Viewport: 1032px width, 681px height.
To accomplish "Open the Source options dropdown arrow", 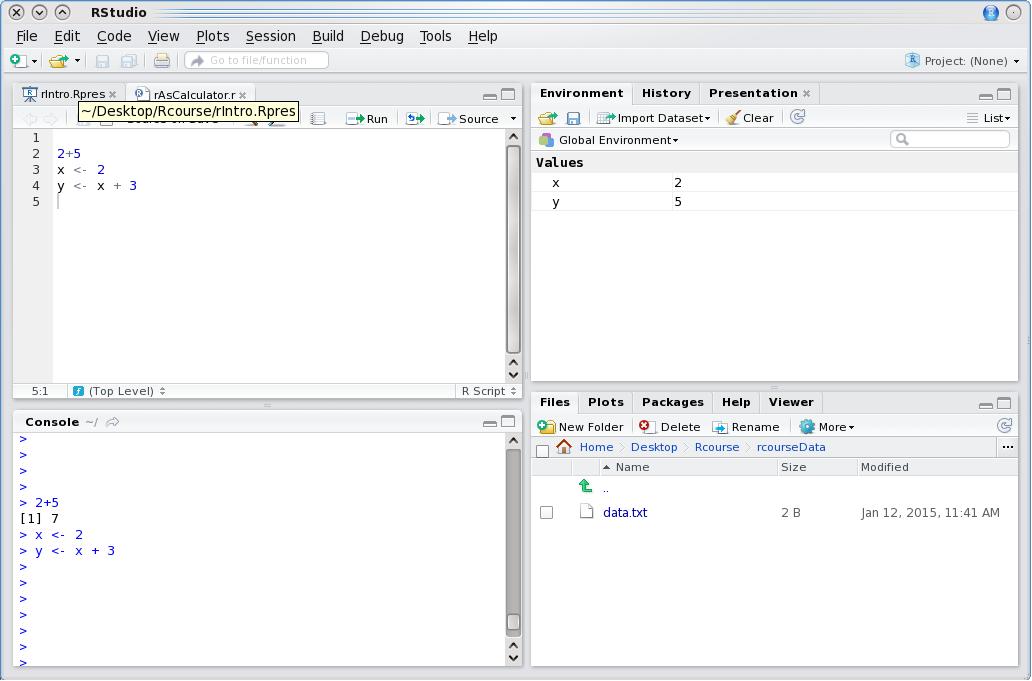I will [513, 118].
